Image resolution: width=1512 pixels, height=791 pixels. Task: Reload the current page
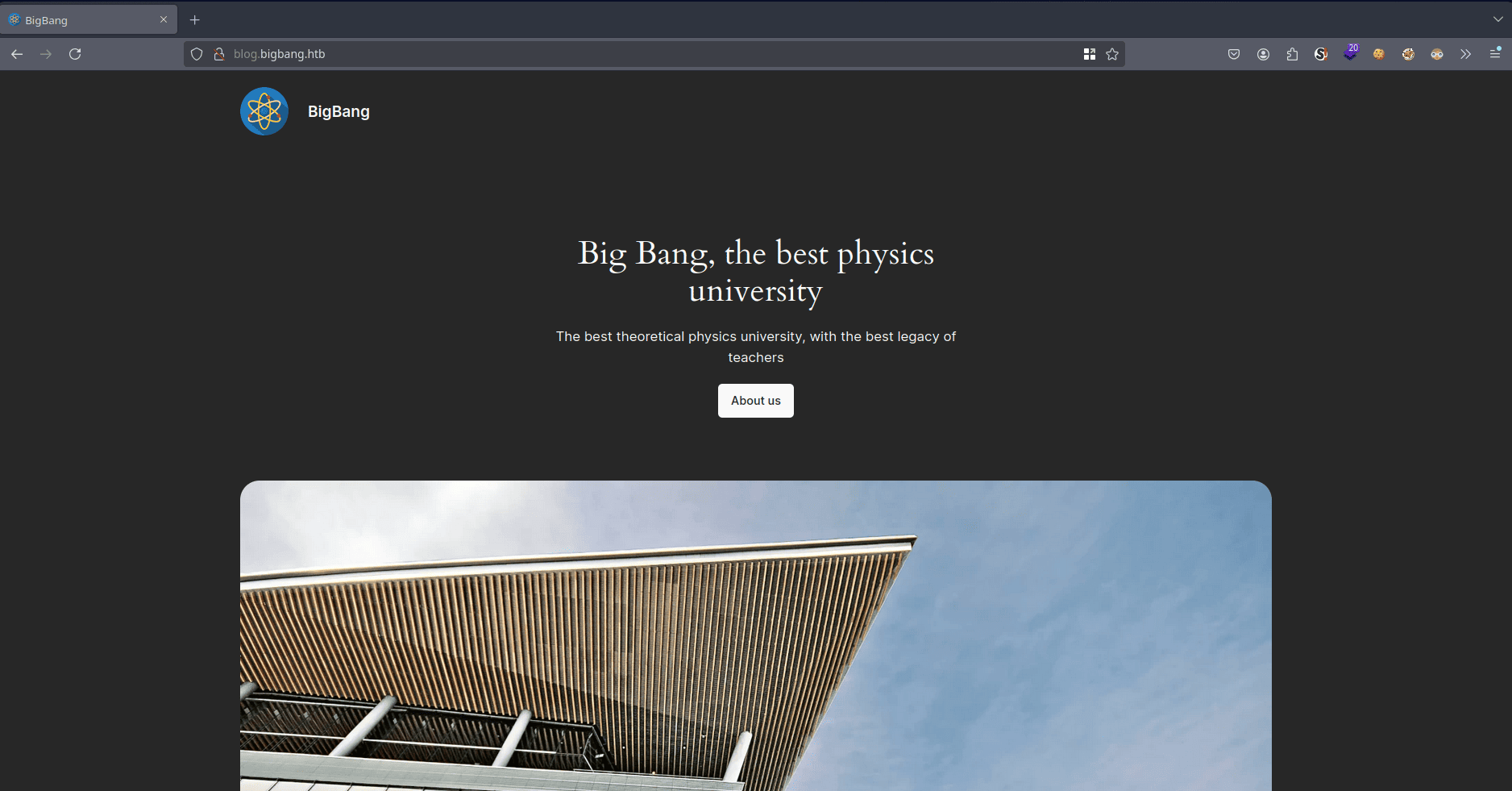(75, 54)
